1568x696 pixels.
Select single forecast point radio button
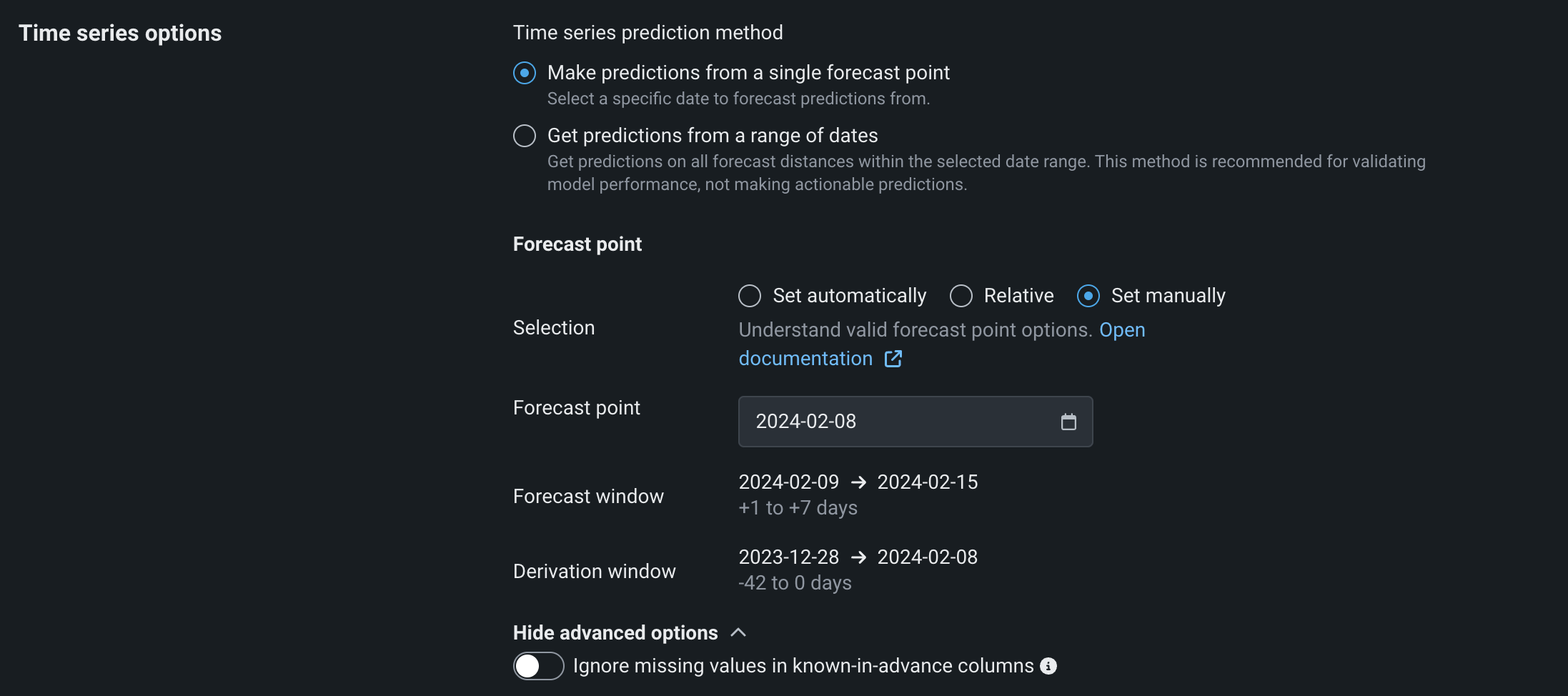(525, 73)
